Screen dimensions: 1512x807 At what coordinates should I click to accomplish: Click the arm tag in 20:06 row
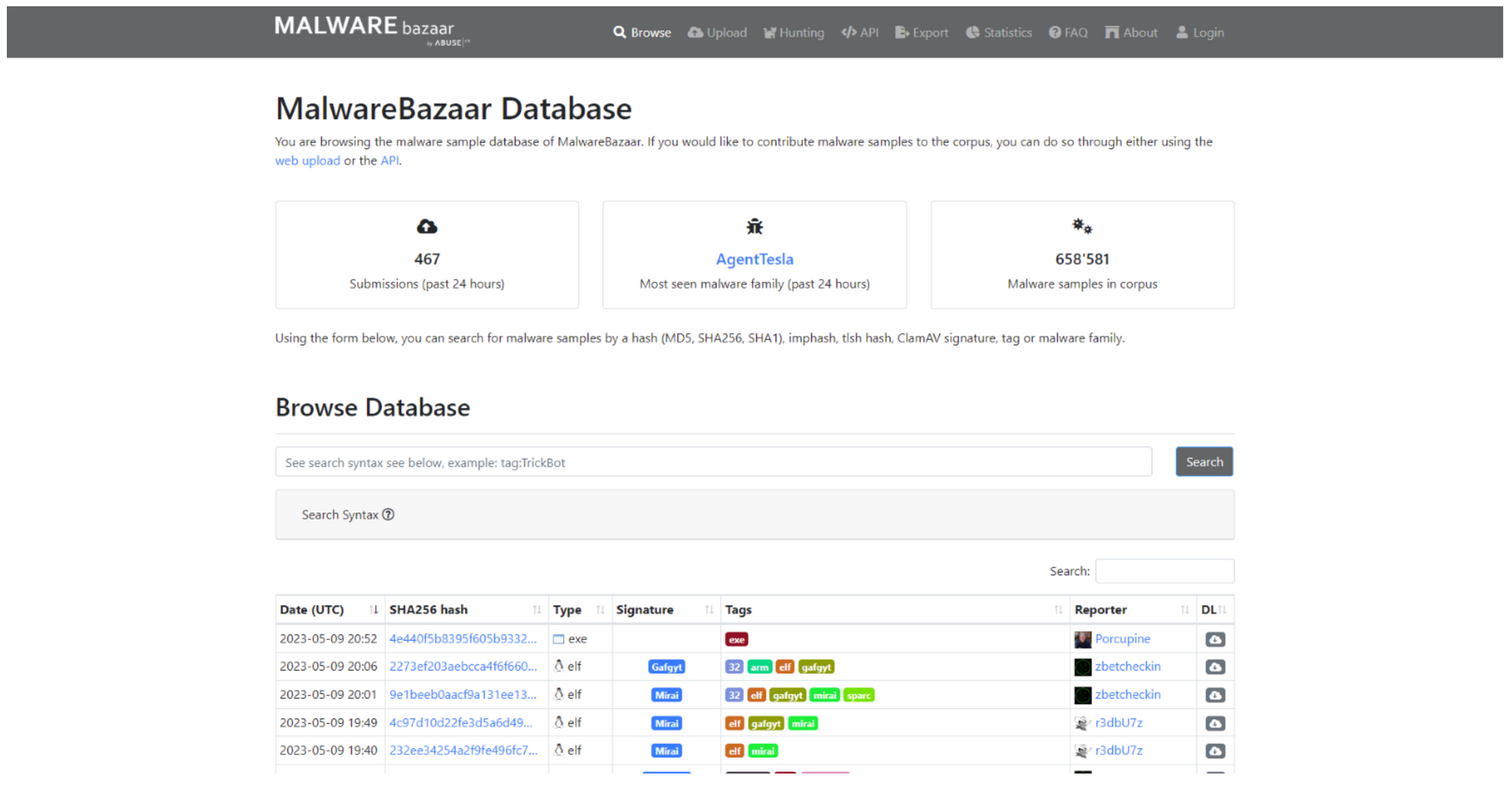[x=759, y=667]
